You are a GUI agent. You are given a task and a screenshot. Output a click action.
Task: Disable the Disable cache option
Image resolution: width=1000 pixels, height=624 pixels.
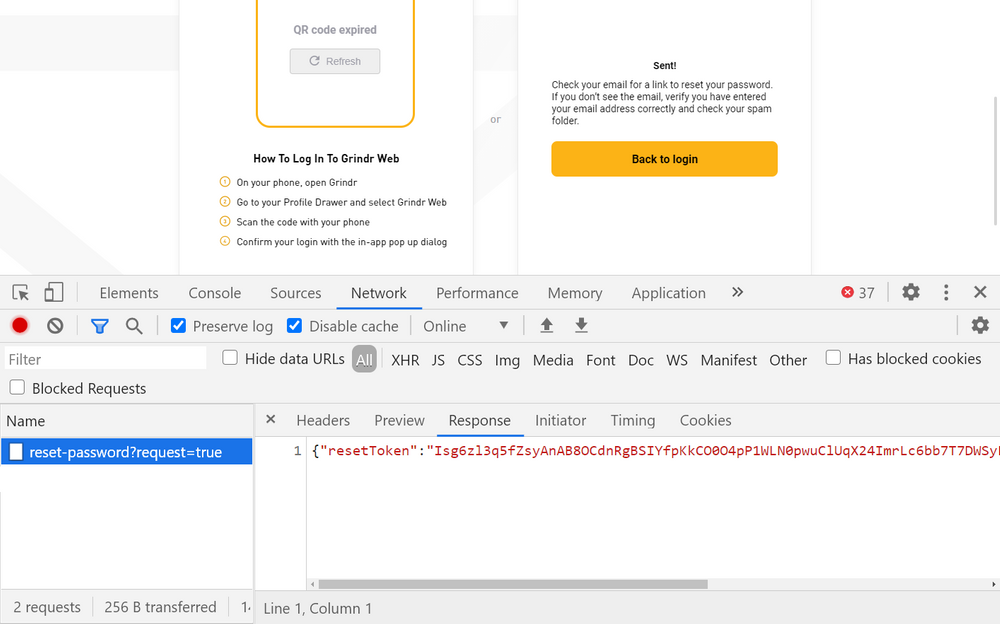tap(294, 325)
